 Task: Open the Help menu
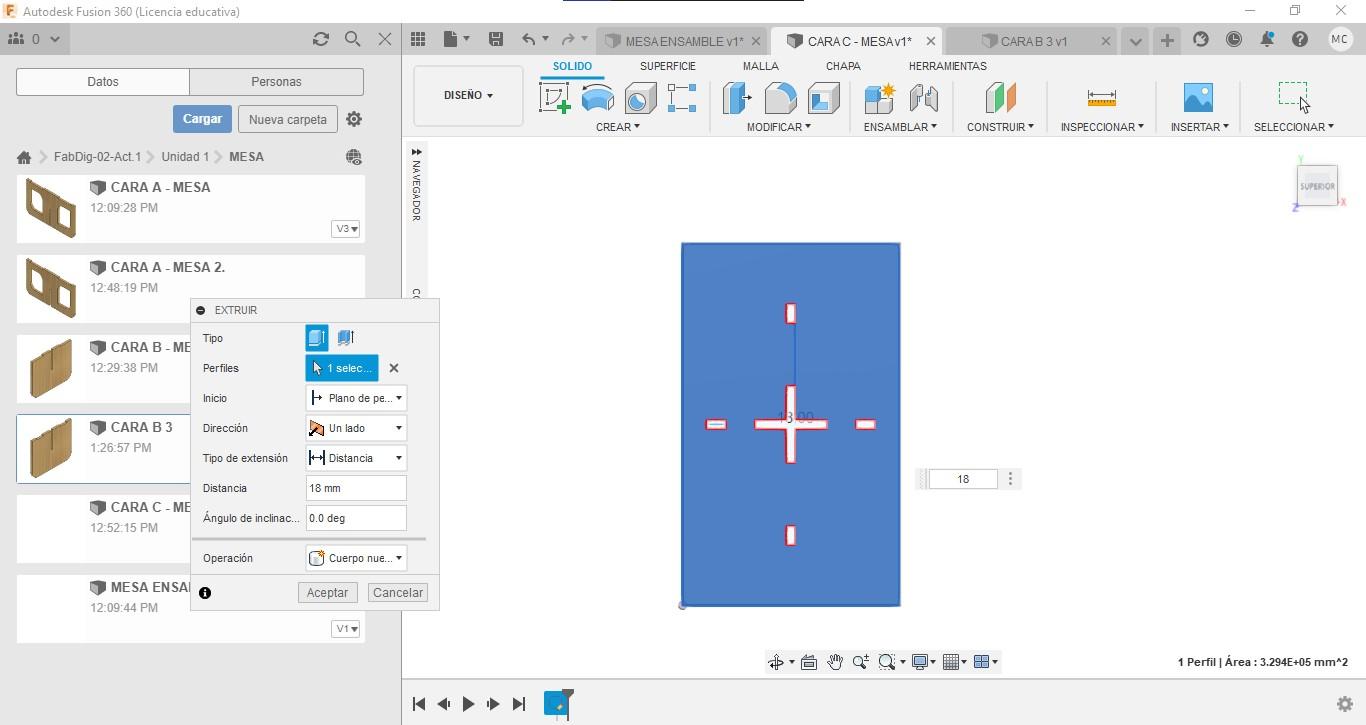pyautogui.click(x=1300, y=39)
